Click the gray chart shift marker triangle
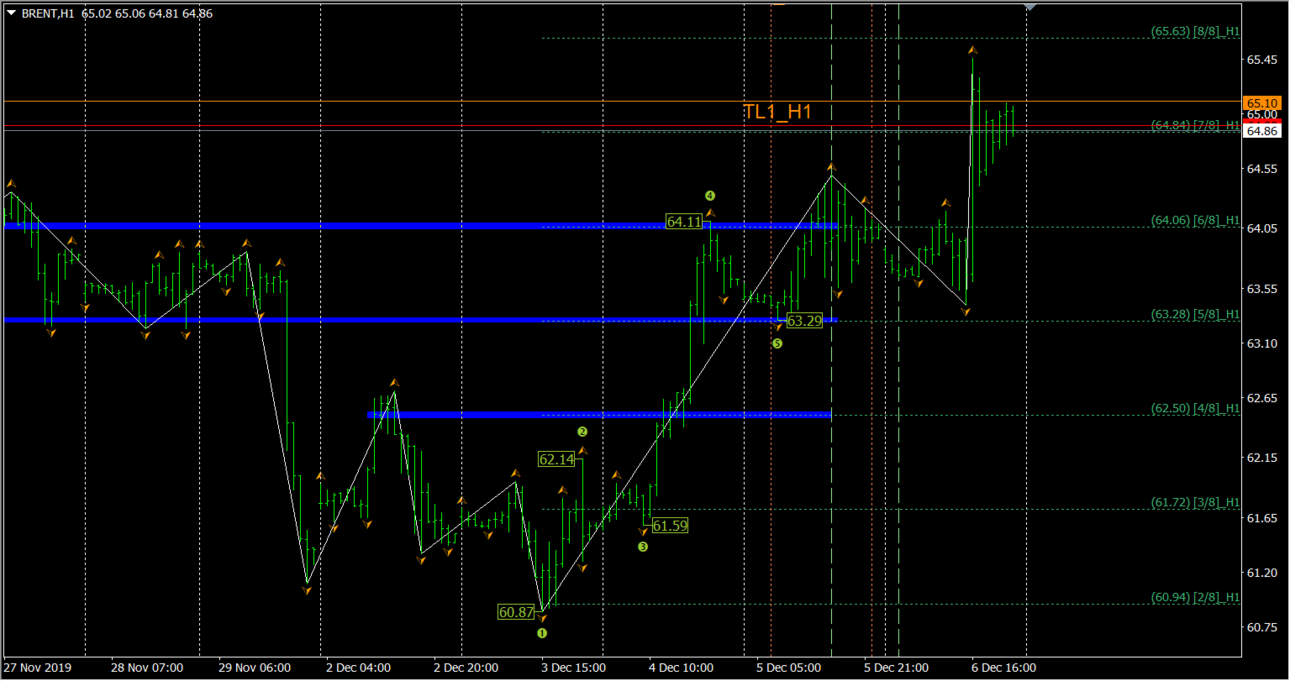Viewport: 1290px width, 681px height. [x=1030, y=6]
